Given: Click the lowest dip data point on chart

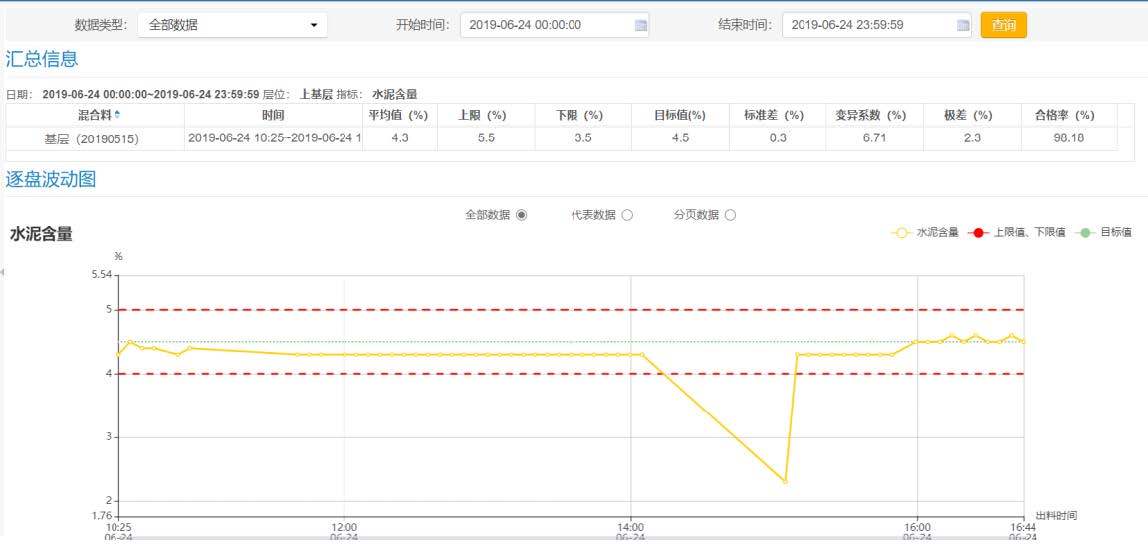Looking at the screenshot, I should click(785, 482).
